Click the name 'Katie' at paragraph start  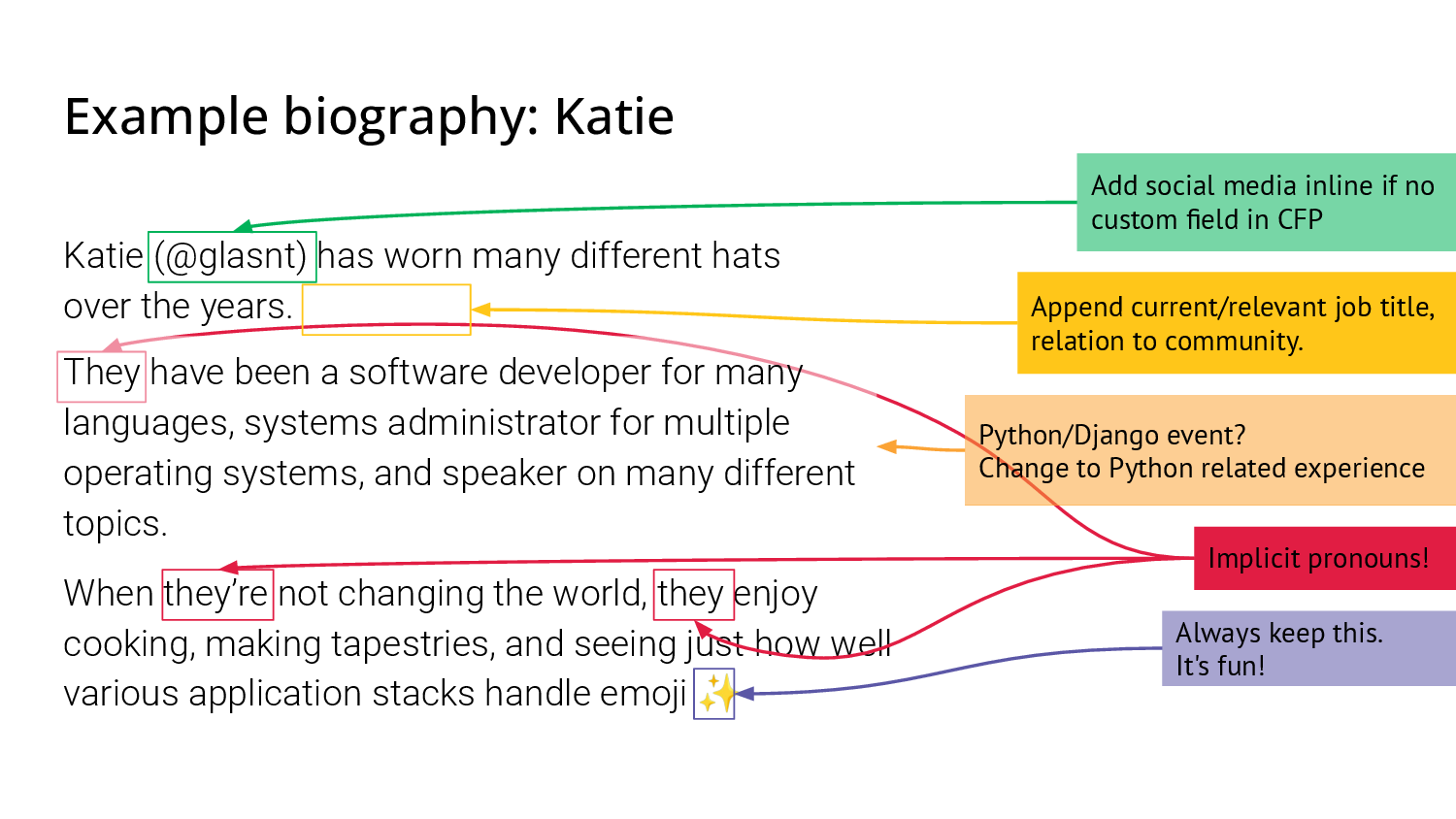click(x=103, y=256)
